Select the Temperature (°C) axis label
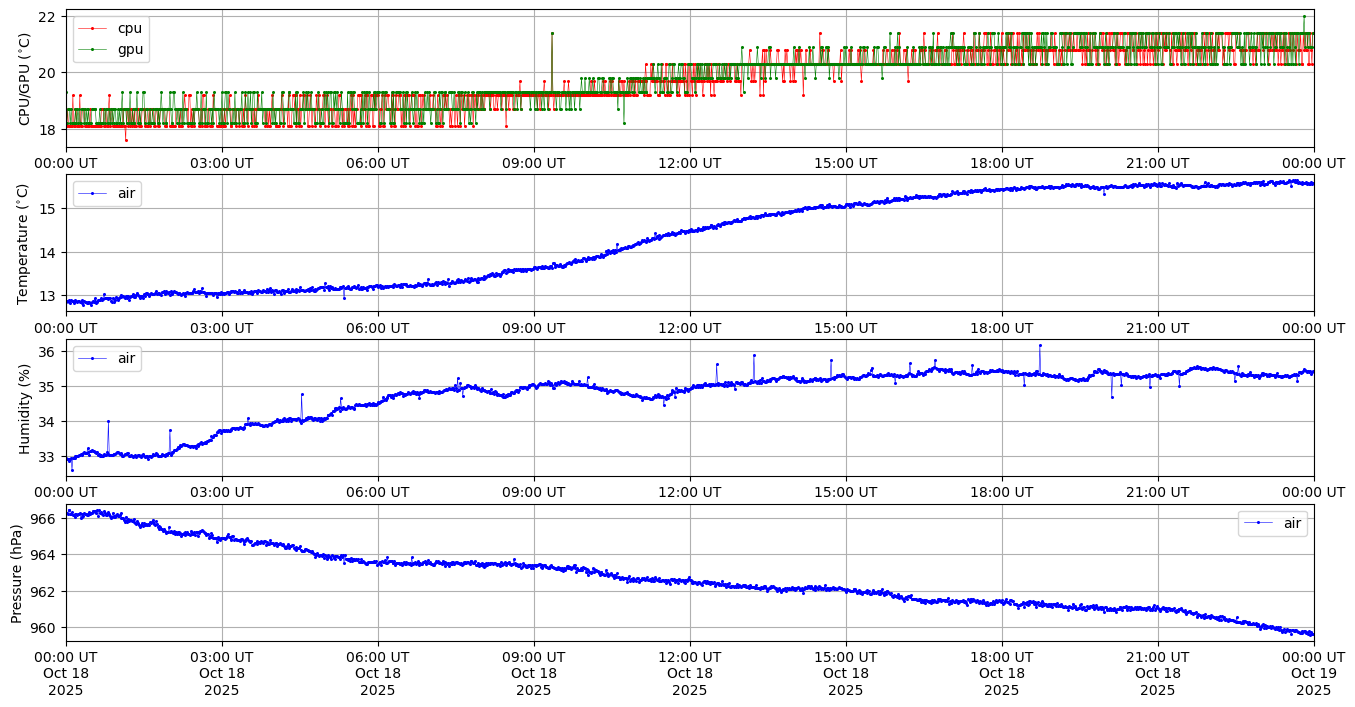Screen dimensions: 1355x707 (25, 243)
